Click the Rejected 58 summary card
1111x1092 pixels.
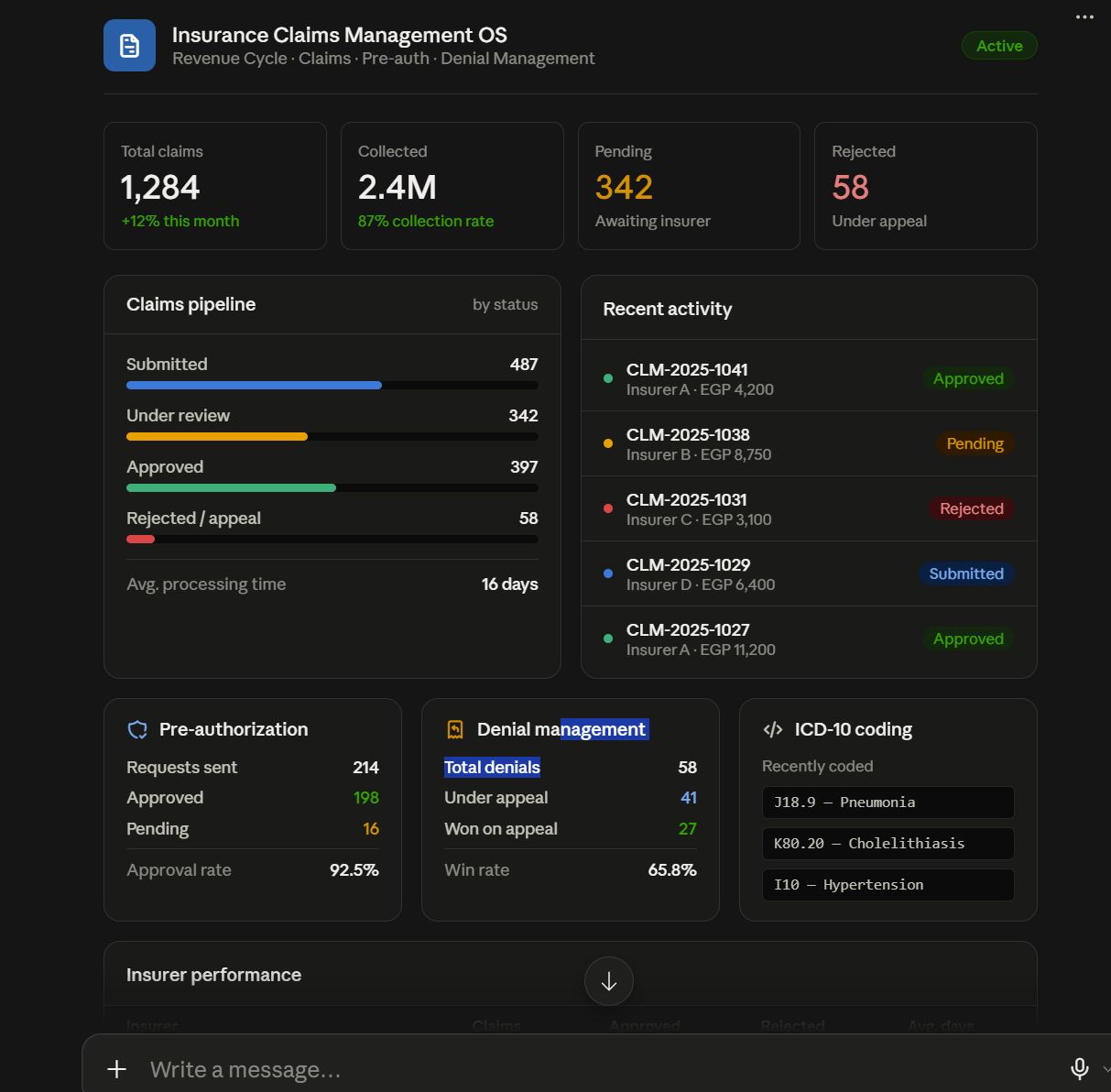[926, 186]
